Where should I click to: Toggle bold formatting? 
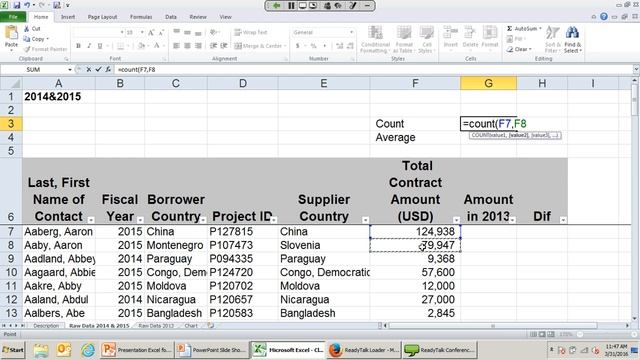78,46
